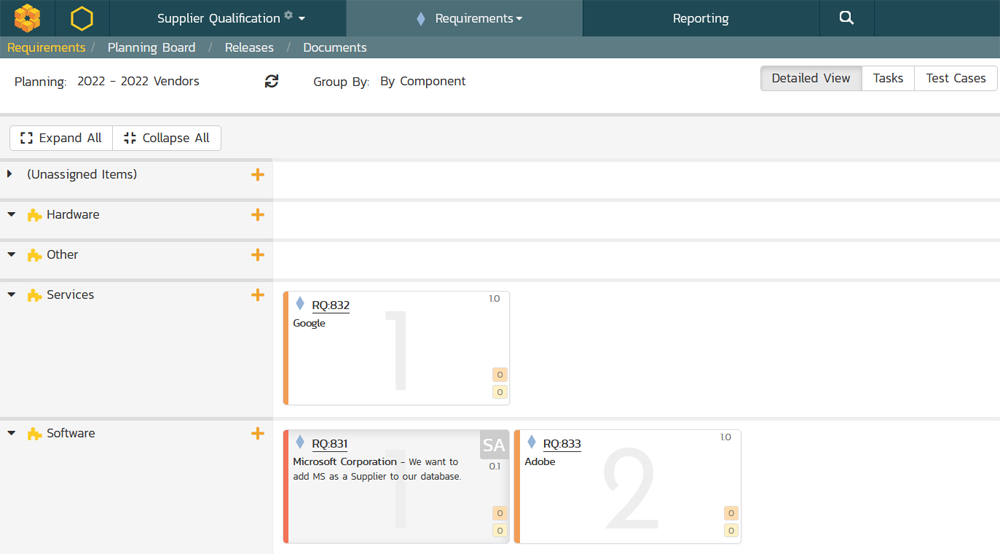Toggle the Test Cases view
Image resolution: width=1000 pixels, height=554 pixels.
[x=955, y=78]
